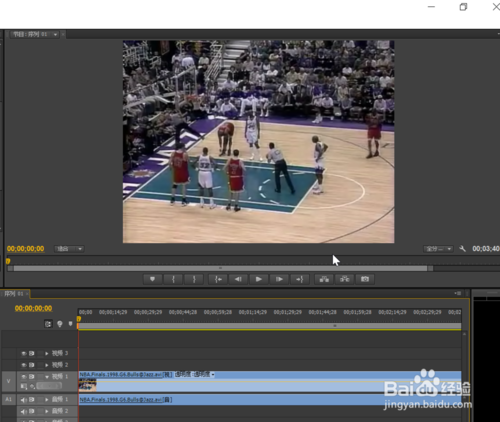Expand the 视频 2 track

(x=47, y=365)
